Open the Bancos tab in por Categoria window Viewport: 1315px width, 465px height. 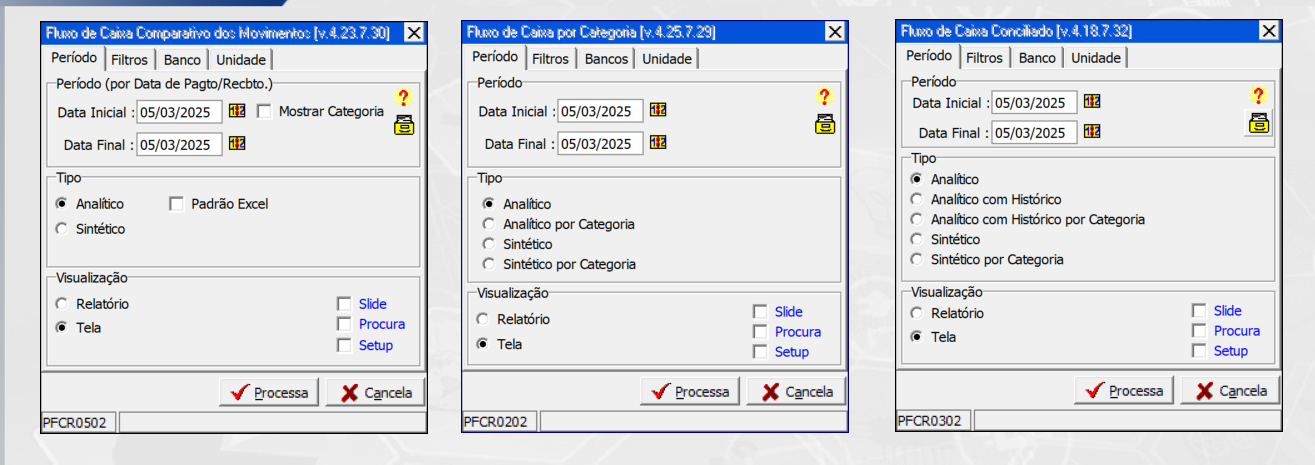click(606, 59)
